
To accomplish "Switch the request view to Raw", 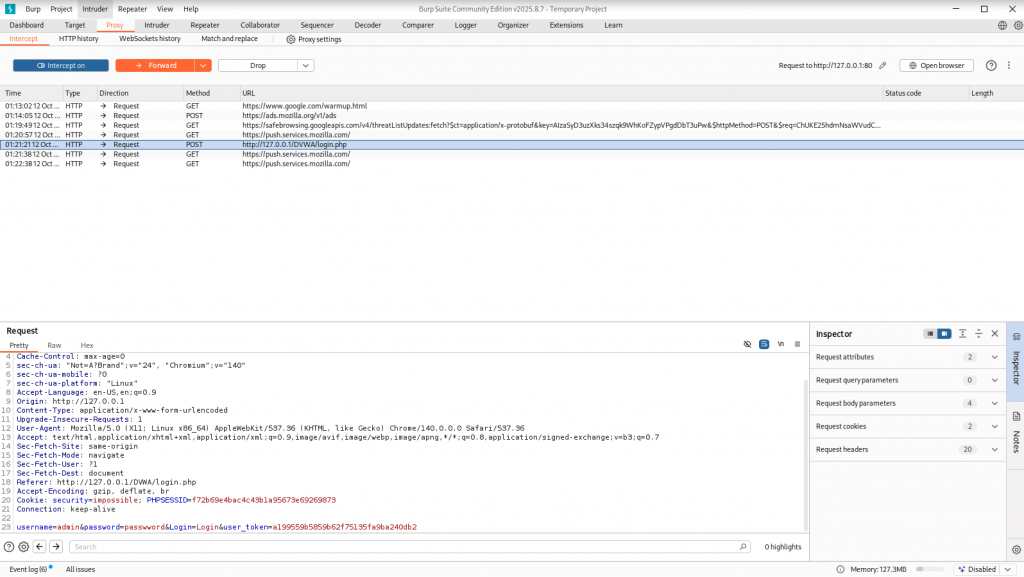I will tap(54, 345).
